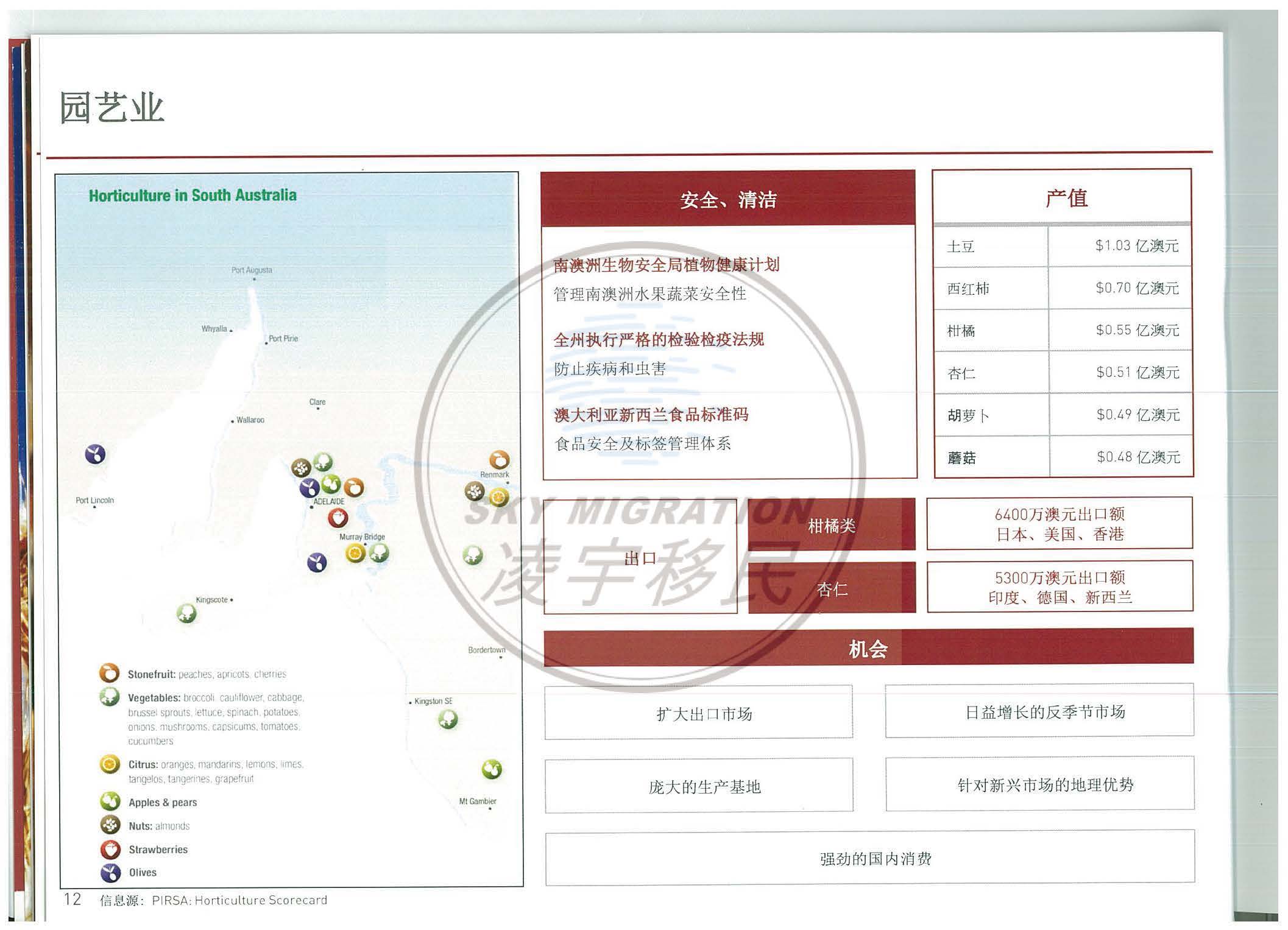
Task: Click the value $0.48 亿澳元
Action: click(1138, 457)
